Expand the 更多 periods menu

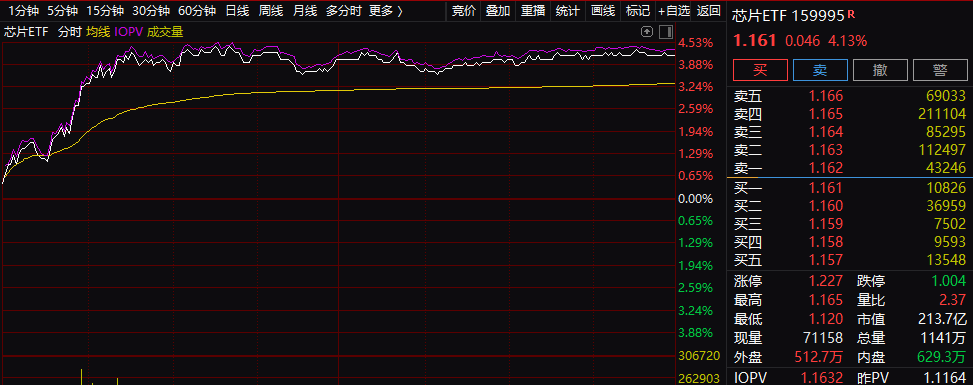(385, 11)
